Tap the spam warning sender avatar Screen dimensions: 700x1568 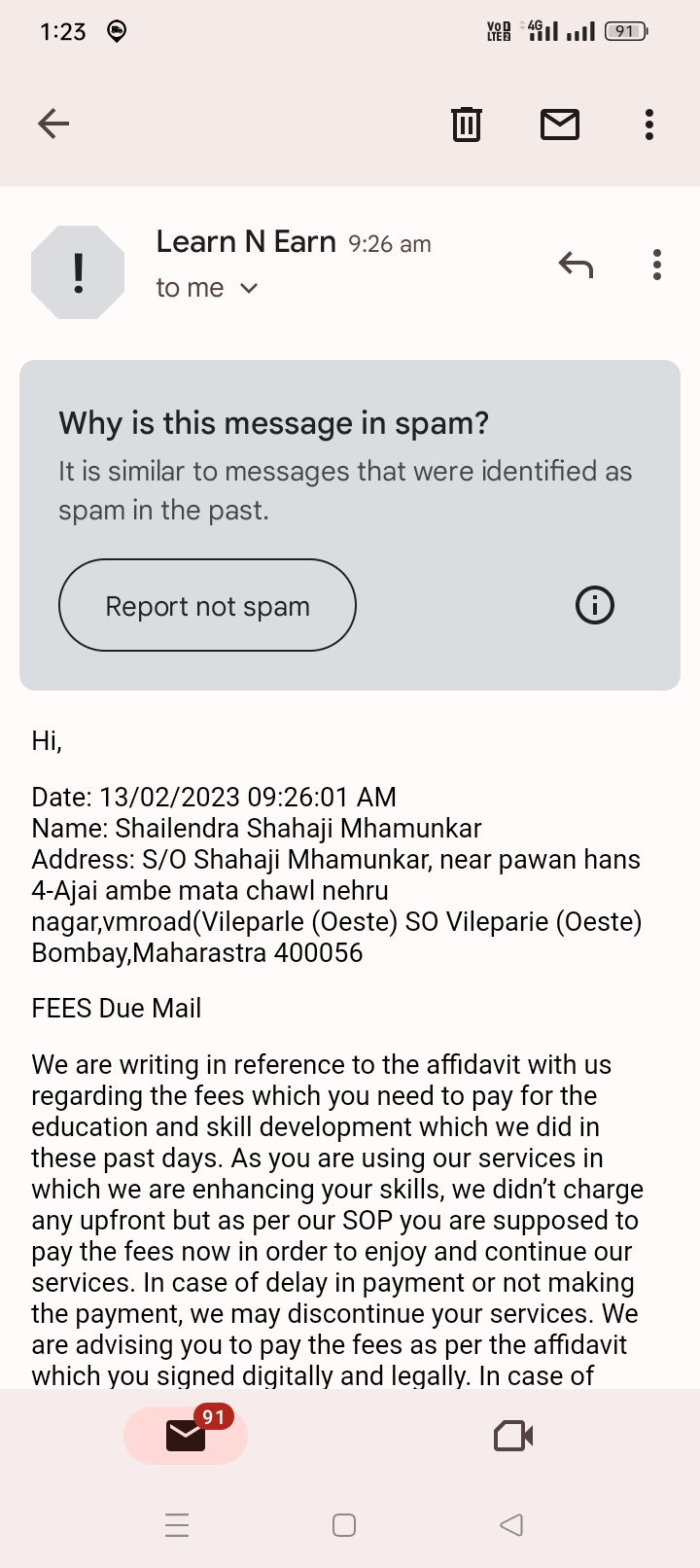pos(78,272)
